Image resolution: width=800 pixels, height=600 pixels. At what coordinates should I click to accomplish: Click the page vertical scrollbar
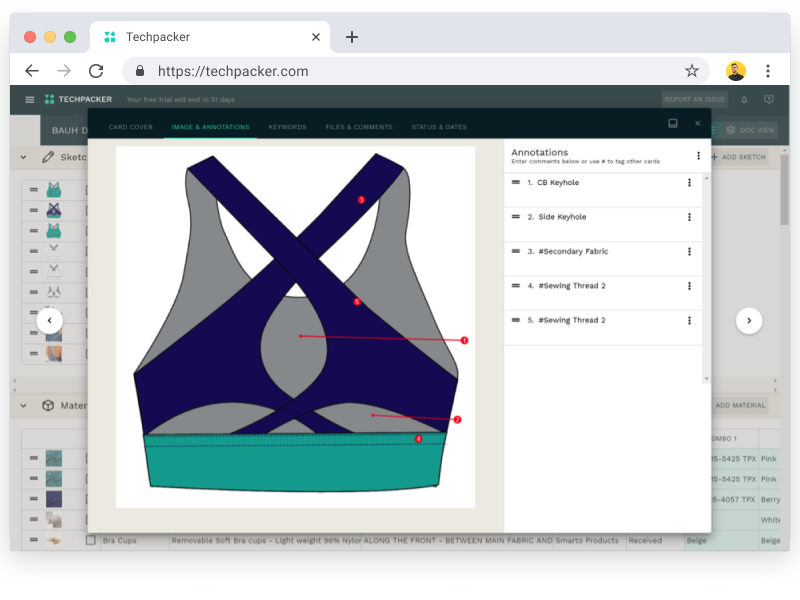click(785, 190)
